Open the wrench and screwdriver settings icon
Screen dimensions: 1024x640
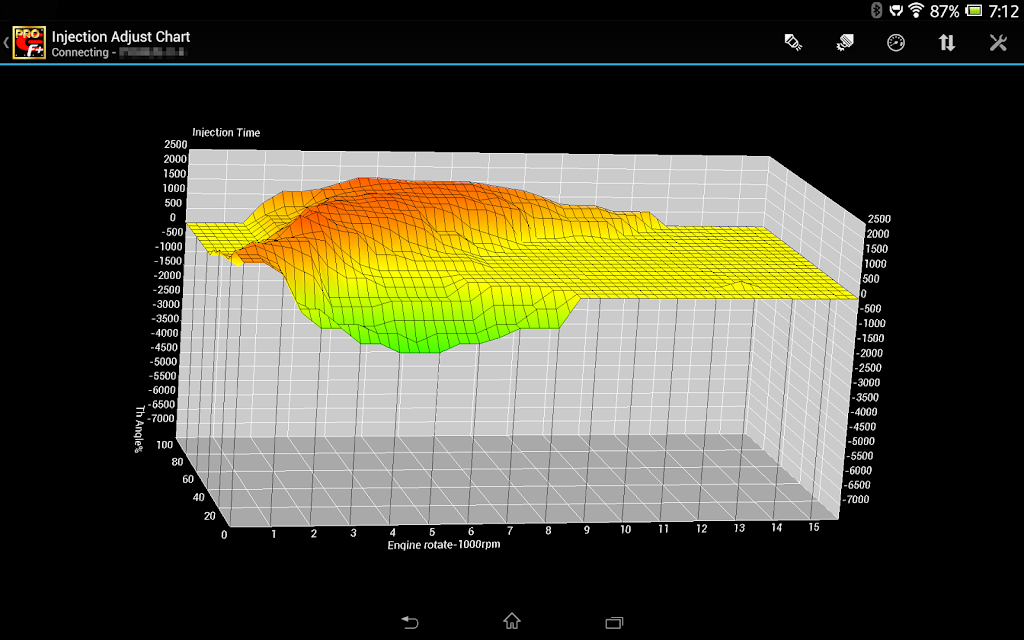tap(998, 43)
